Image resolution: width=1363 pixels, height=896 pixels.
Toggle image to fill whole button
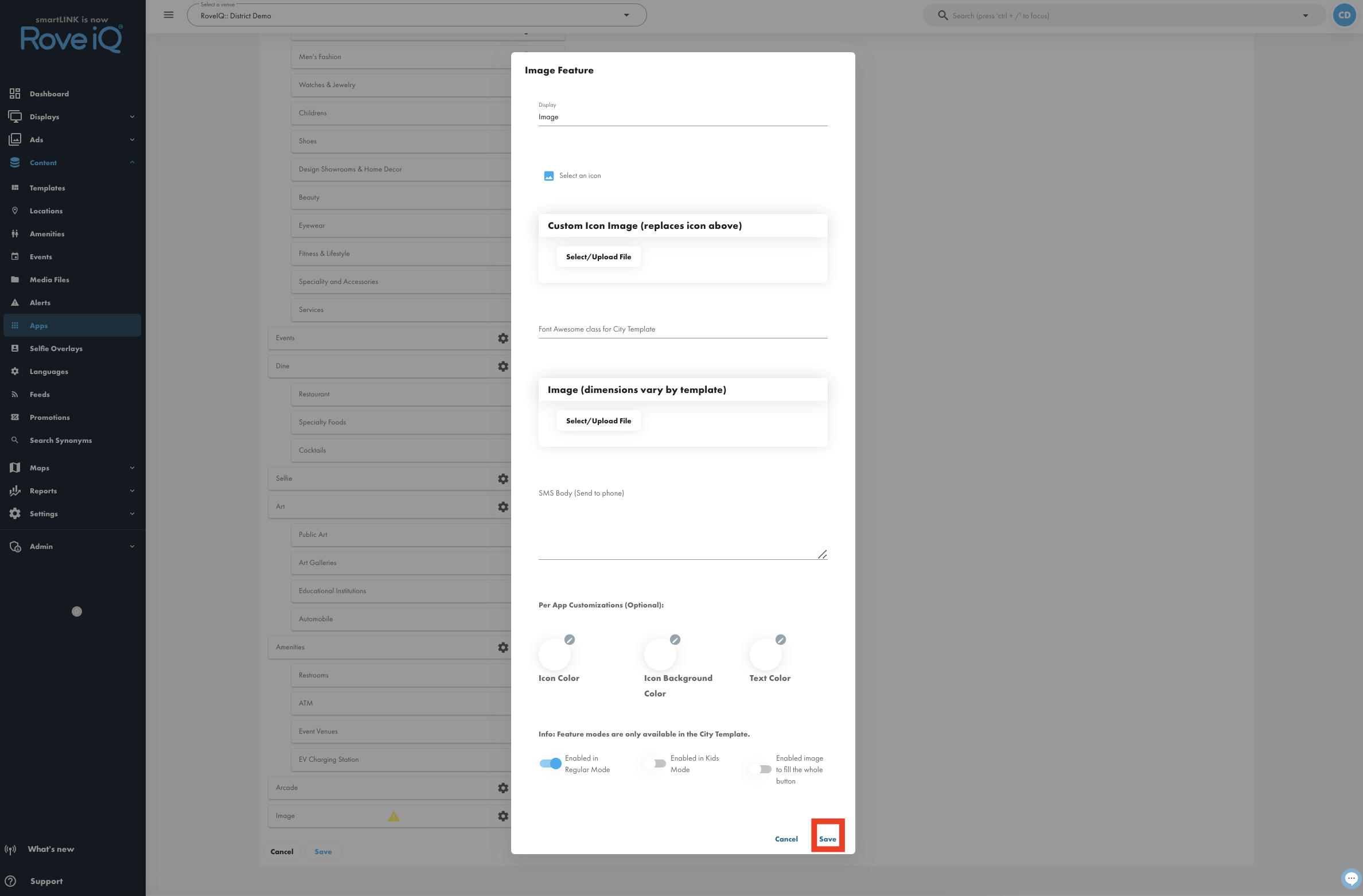coord(761,769)
